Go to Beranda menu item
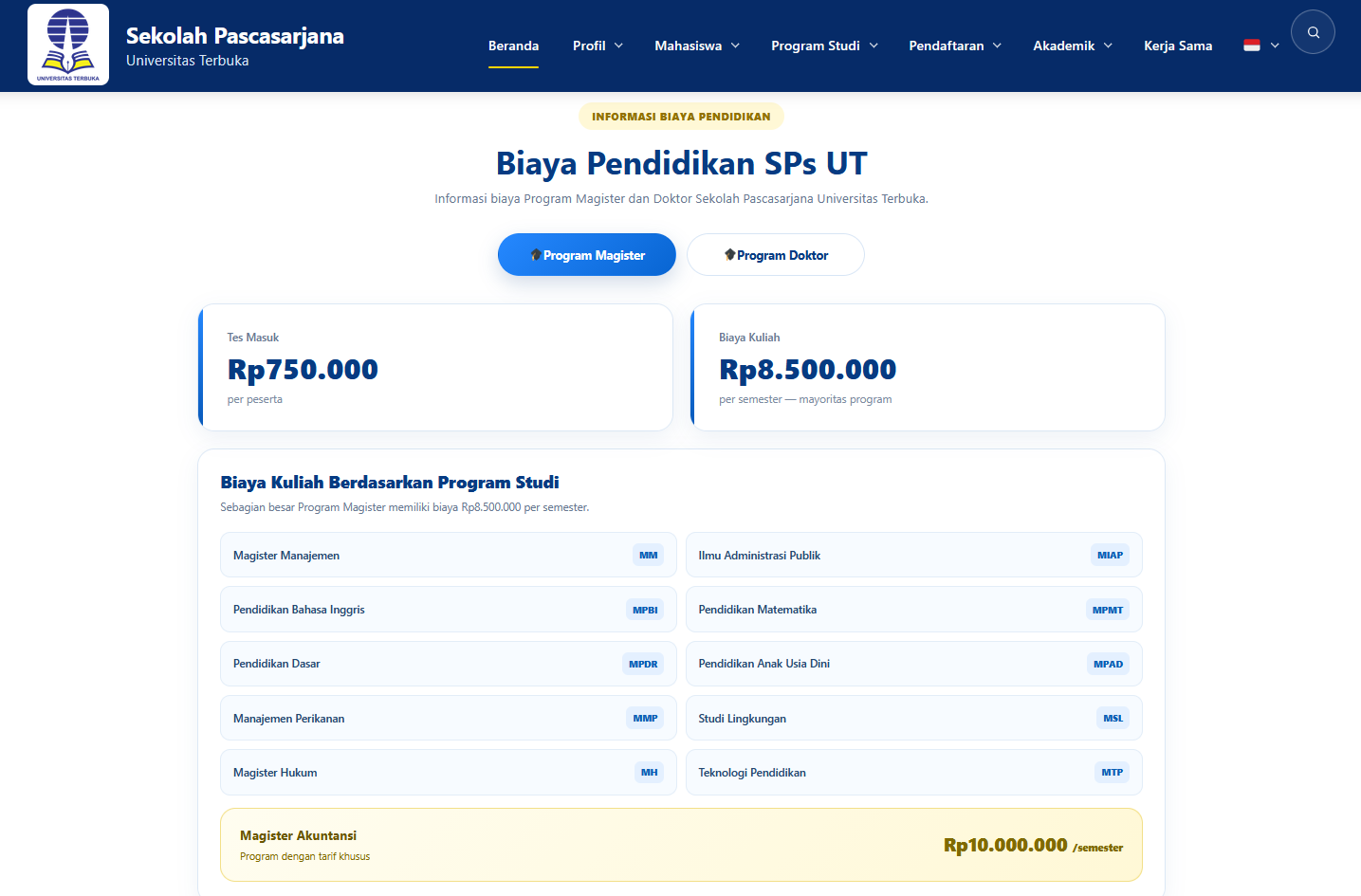Screen dimensions: 1361x896 (x=513, y=46)
